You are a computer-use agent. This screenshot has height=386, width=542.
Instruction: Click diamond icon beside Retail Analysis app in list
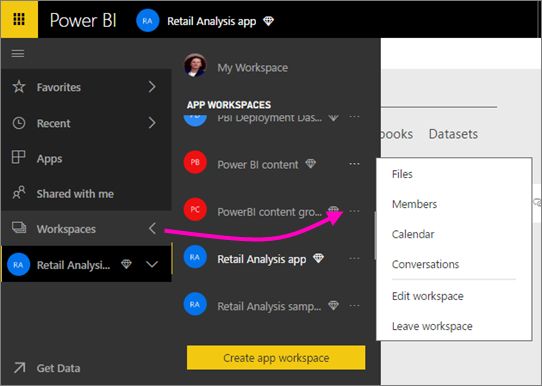click(318, 258)
